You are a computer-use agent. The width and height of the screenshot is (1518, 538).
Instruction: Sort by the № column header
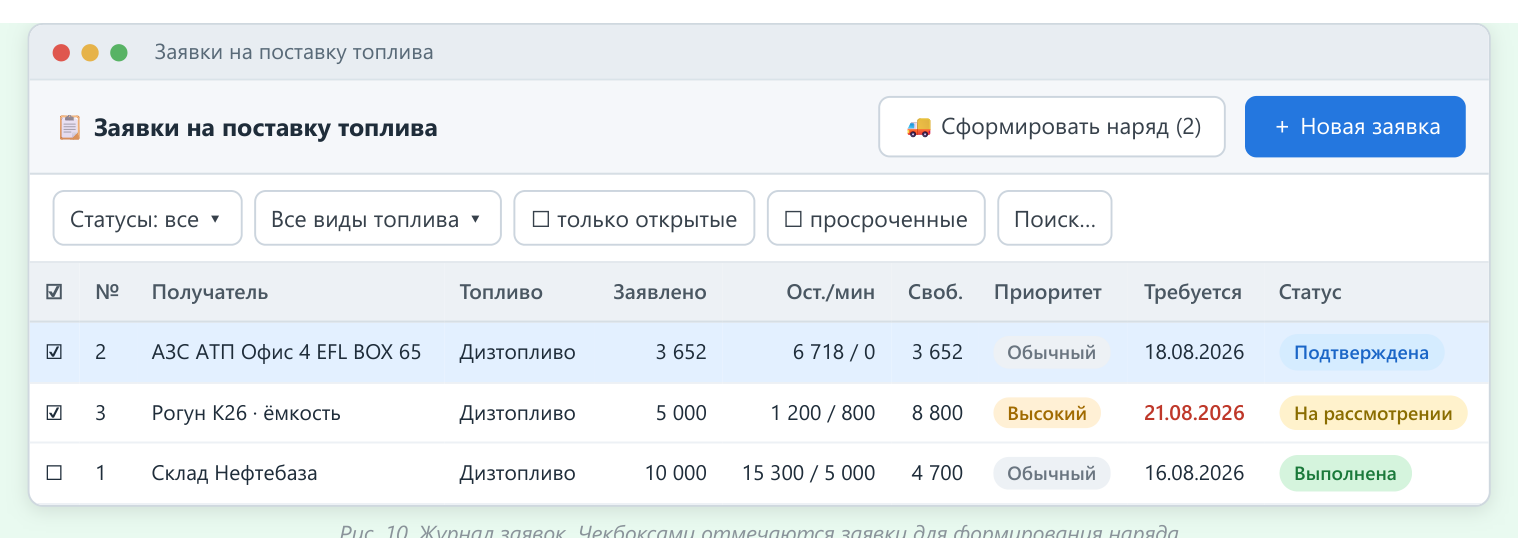coord(107,292)
